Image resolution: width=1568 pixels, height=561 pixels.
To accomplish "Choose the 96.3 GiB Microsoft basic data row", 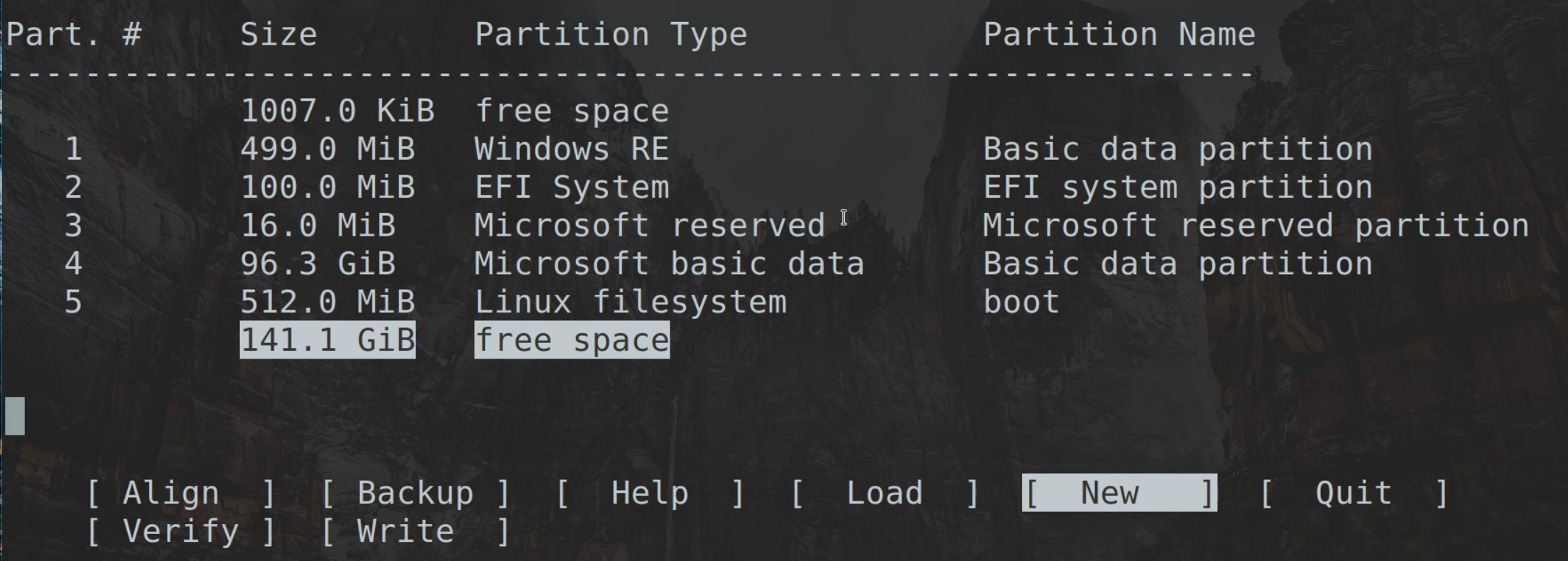I will click(x=668, y=264).
